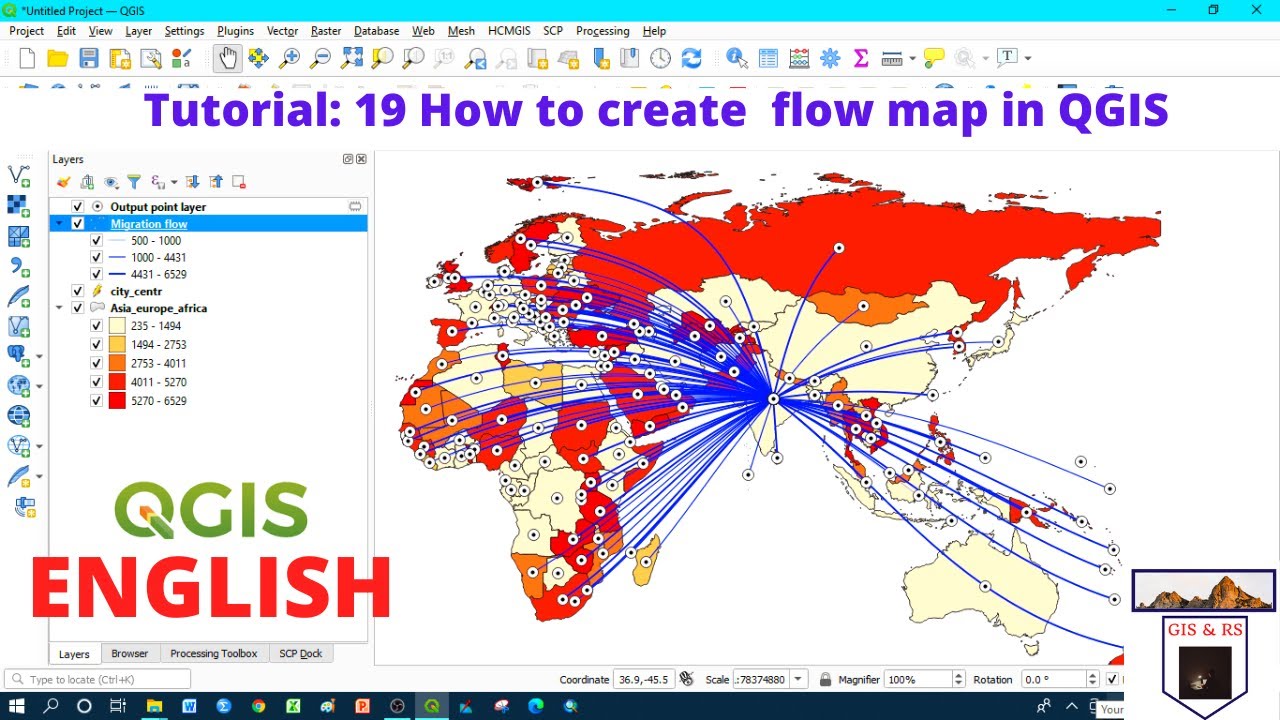
Task: Switch to the Processing Toolbox tab
Action: tap(213, 654)
